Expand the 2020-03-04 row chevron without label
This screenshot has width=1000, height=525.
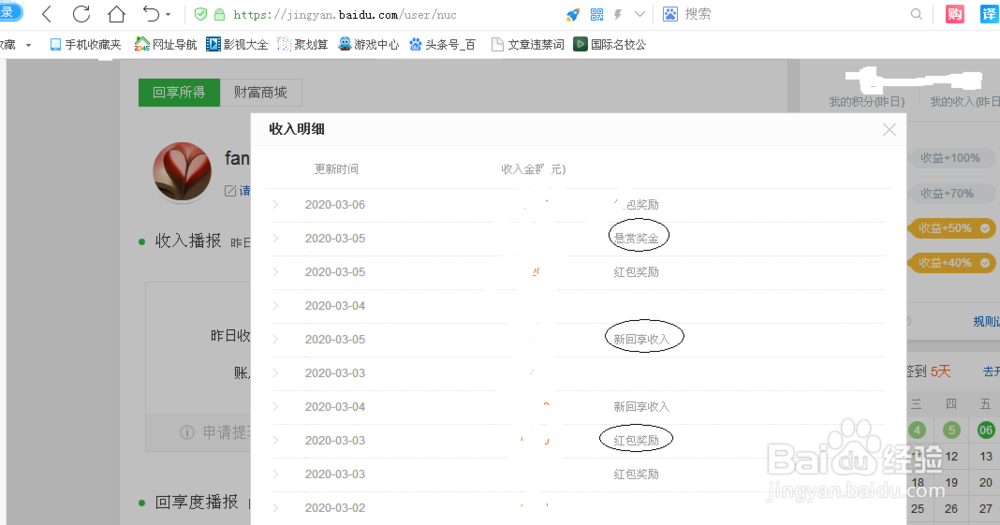click(276, 306)
